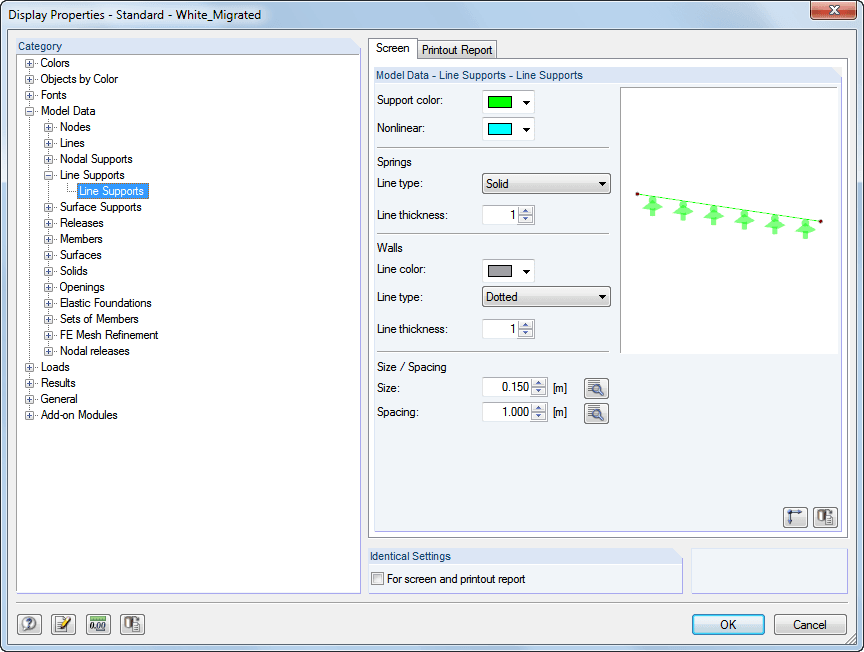Click the magnifier icon next to Spacing field
Screen dimensions: 864x652
click(x=596, y=412)
